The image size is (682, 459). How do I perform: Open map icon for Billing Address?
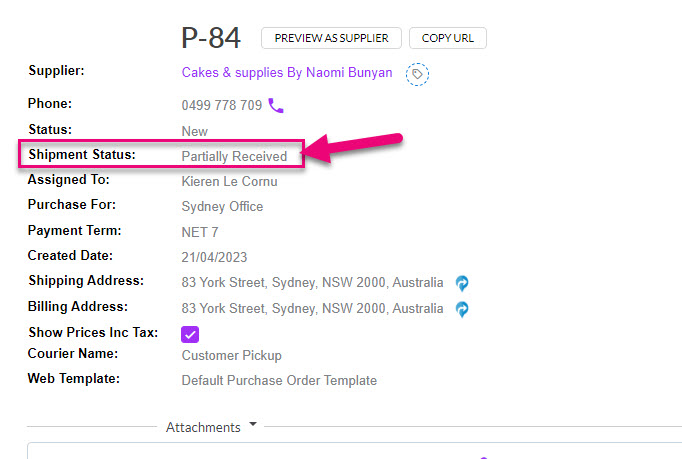[x=462, y=309]
